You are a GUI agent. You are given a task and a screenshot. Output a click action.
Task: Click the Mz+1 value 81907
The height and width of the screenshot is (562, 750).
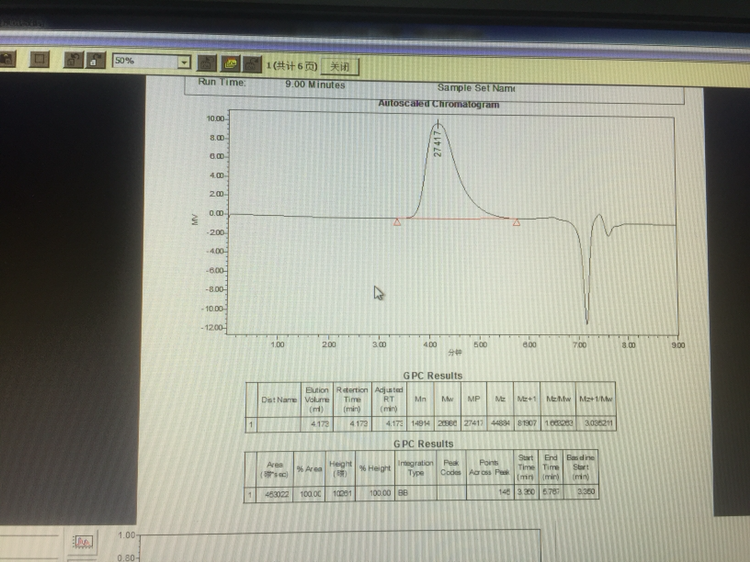[527, 423]
